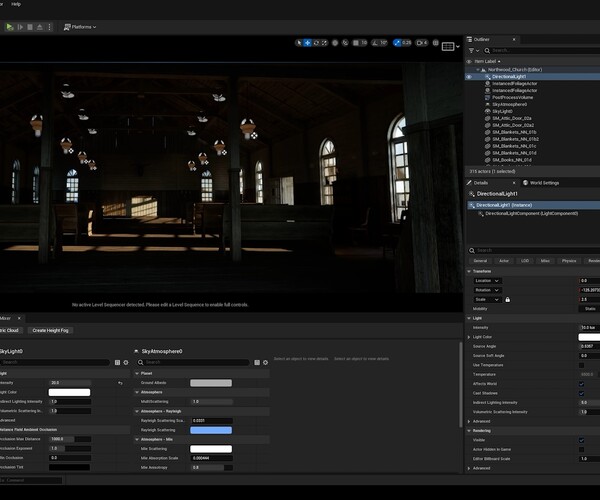Select SkyLight0 in the Outliner

click(502, 111)
